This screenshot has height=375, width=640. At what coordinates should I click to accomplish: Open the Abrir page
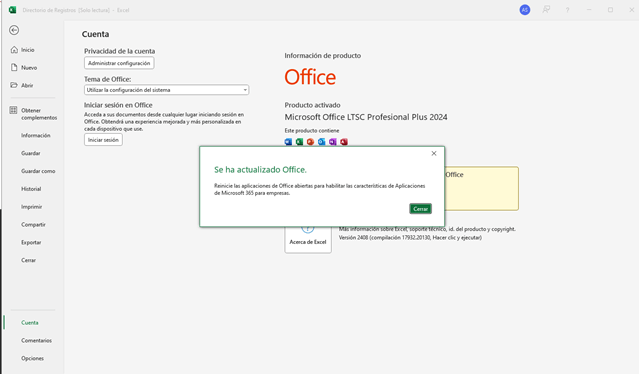27,85
